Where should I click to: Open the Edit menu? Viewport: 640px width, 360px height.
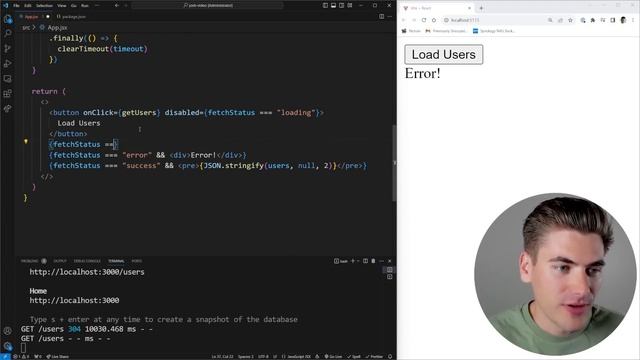coord(28,6)
